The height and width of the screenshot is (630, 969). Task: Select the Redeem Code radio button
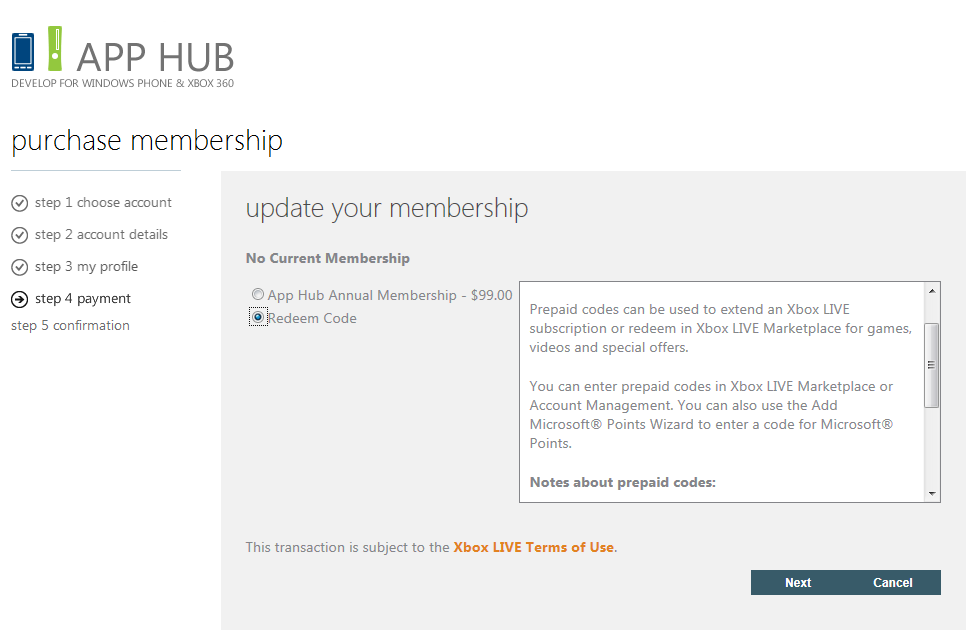pyautogui.click(x=258, y=318)
